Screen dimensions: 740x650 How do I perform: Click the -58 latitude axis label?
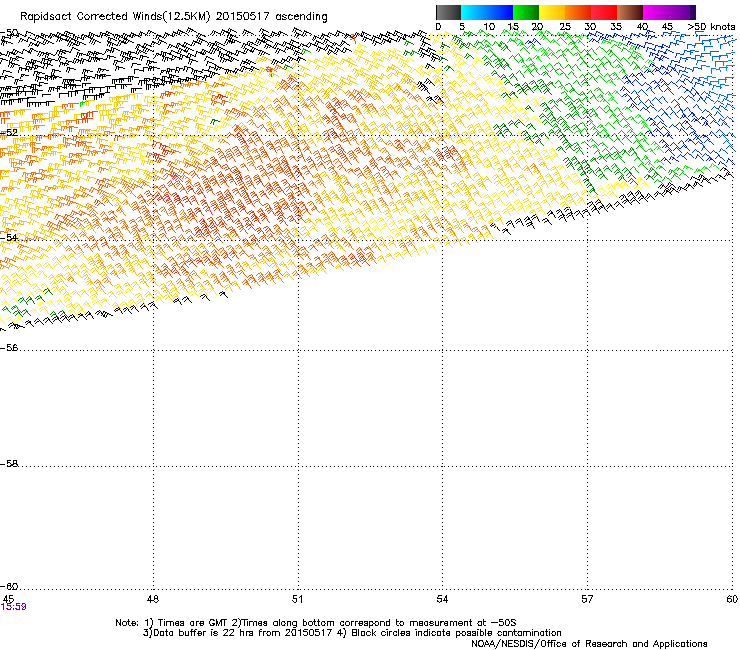click(x=9, y=464)
